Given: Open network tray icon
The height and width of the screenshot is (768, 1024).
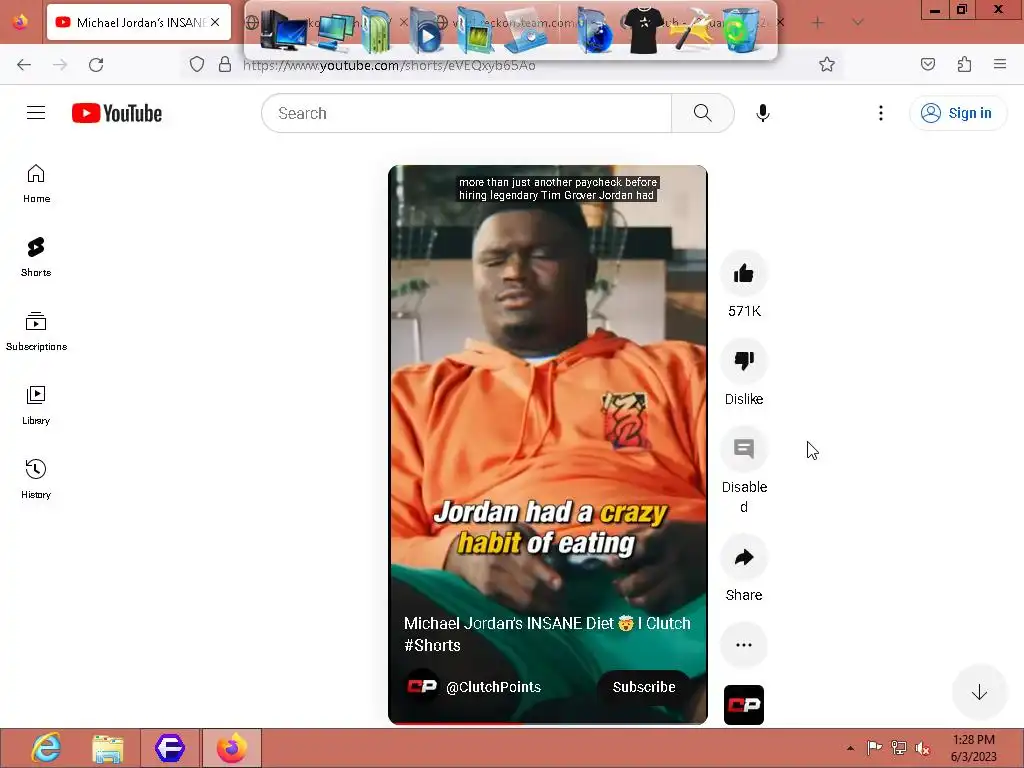Looking at the screenshot, I should click(x=899, y=748).
